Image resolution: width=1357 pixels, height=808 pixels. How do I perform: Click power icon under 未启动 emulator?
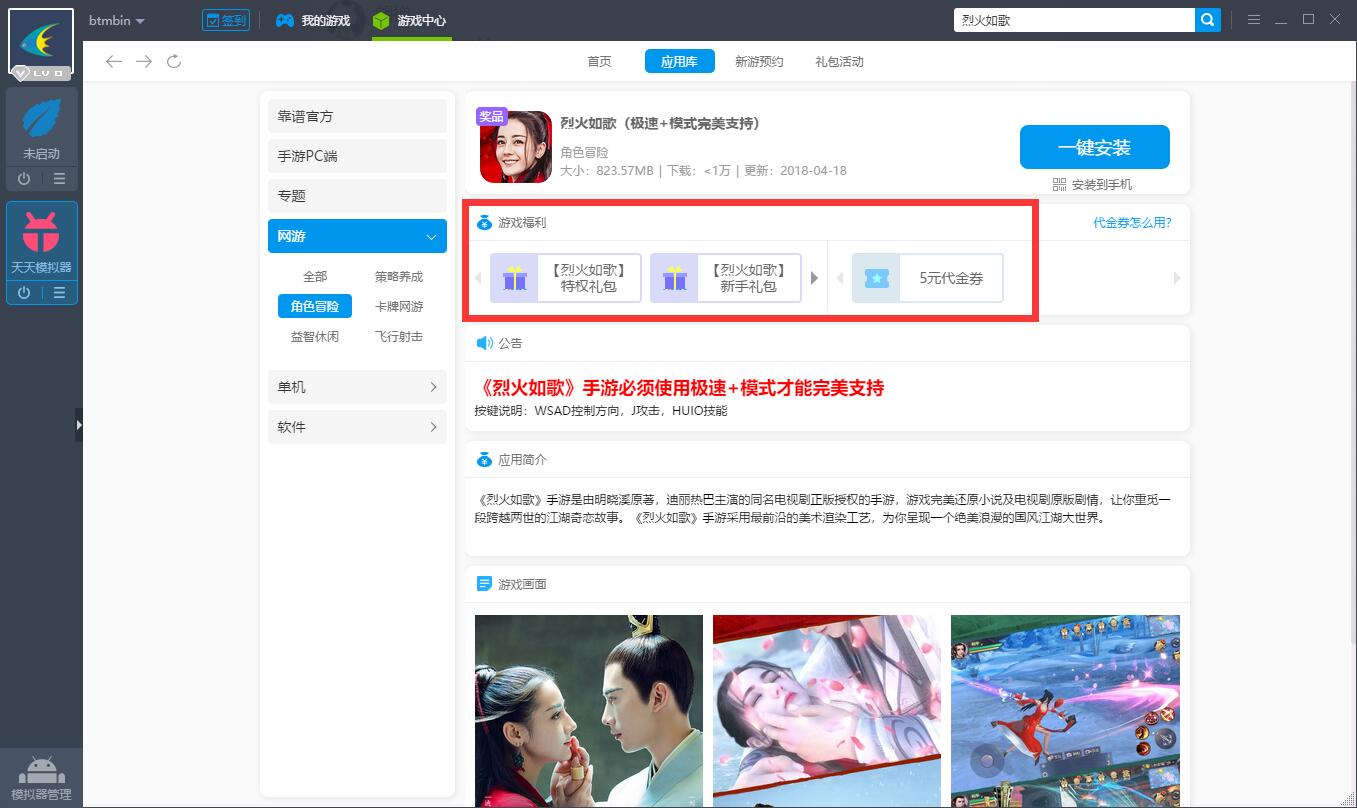coord(24,179)
